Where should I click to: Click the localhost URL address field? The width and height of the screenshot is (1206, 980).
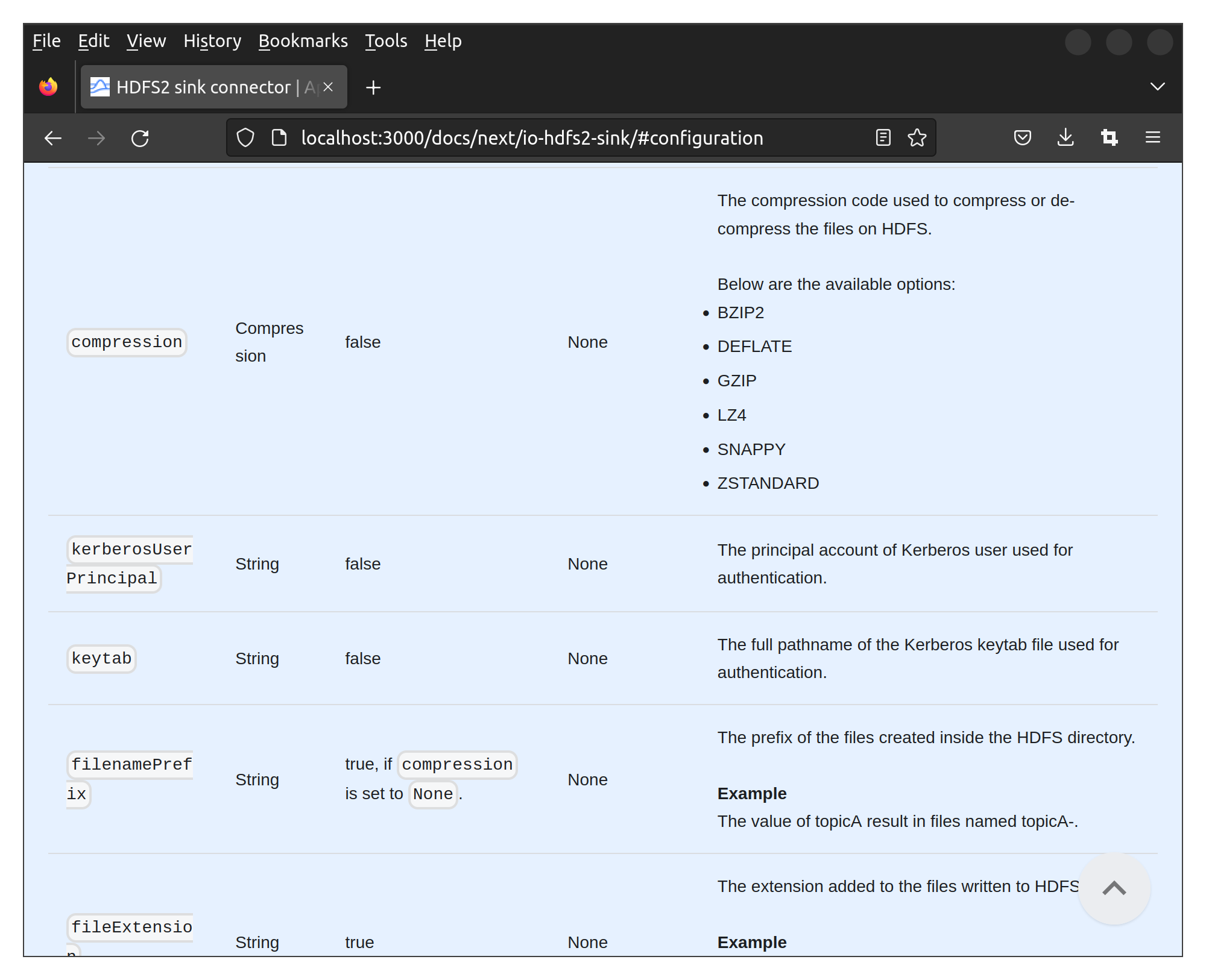point(532,138)
